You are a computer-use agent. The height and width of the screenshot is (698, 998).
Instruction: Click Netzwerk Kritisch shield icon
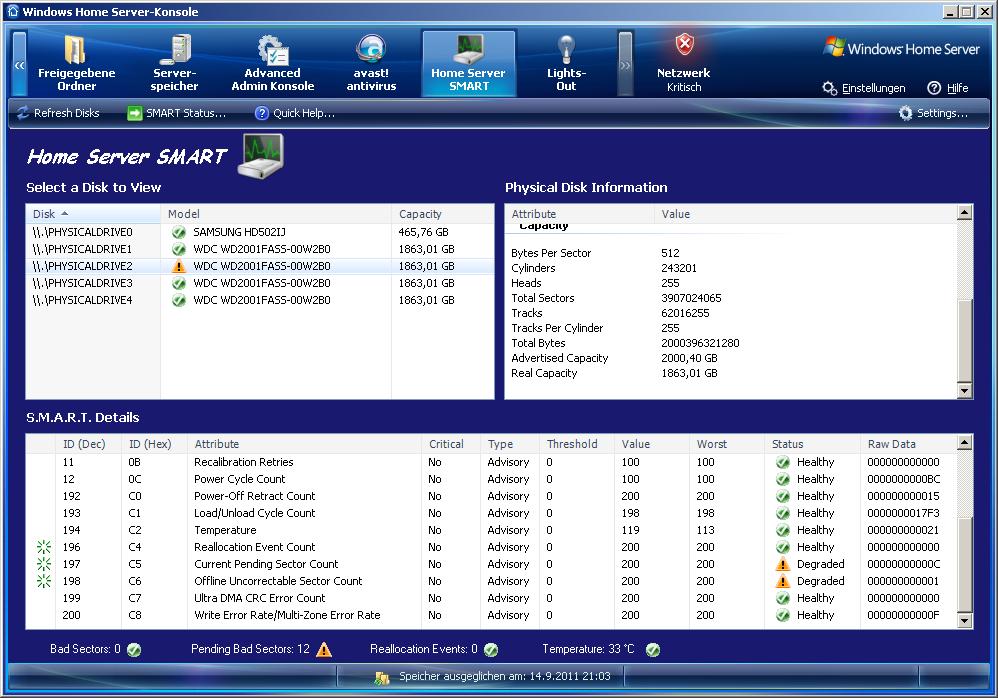(684, 45)
